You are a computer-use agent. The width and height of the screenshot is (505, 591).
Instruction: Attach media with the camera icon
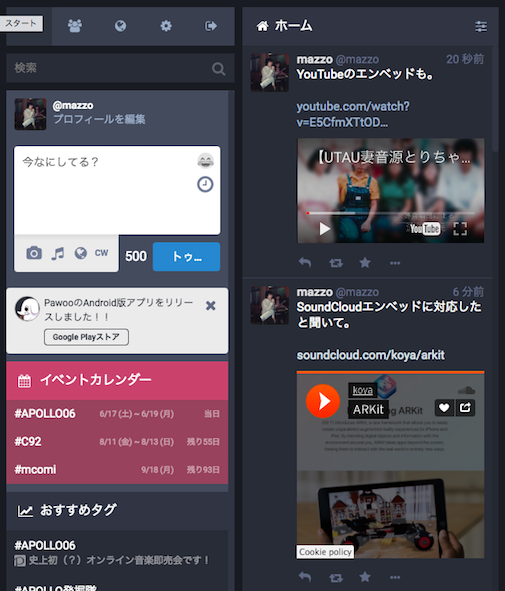34,253
